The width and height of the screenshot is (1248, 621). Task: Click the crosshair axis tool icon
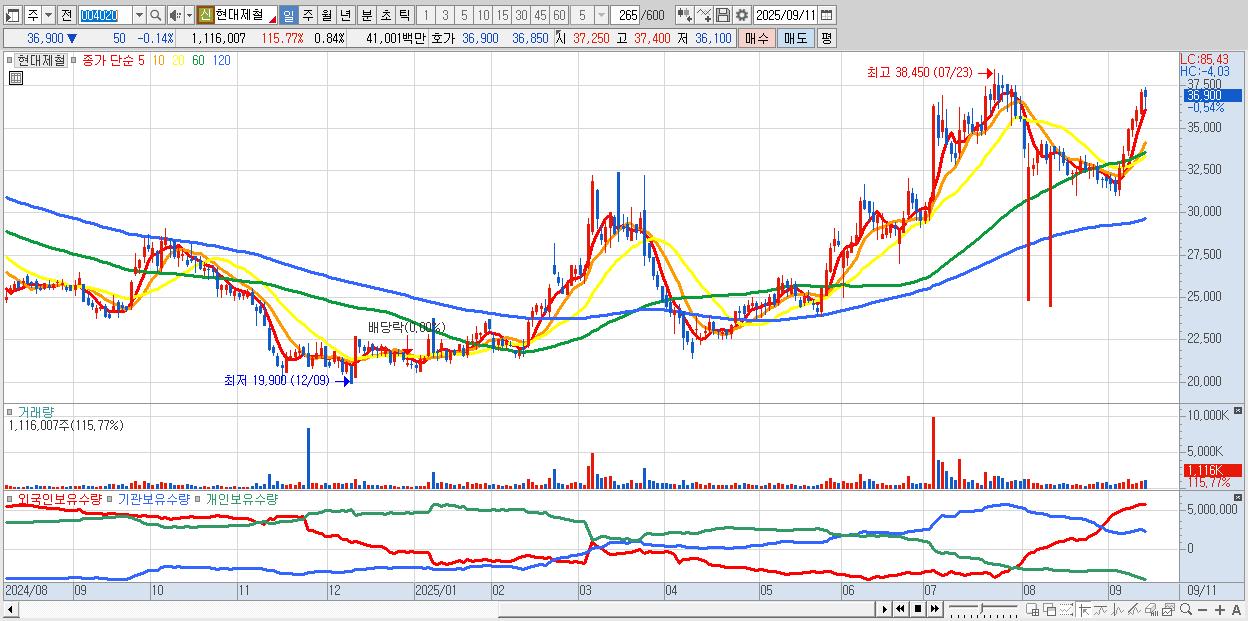(1085, 609)
